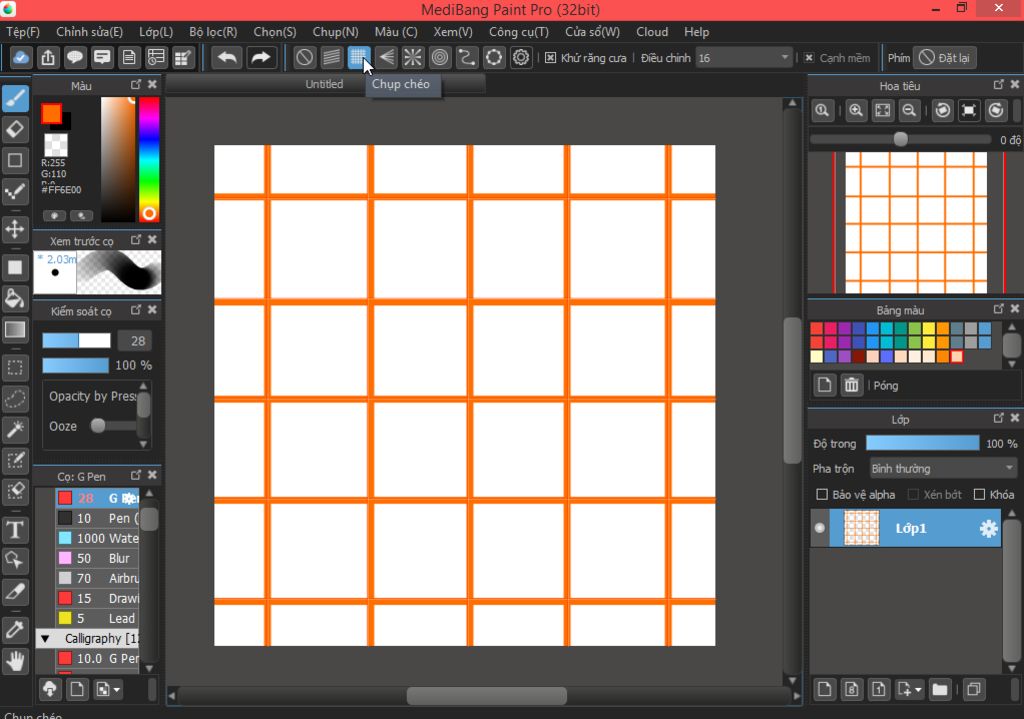
Task: Select the Lớp1 layer thumbnail
Action: point(861,528)
